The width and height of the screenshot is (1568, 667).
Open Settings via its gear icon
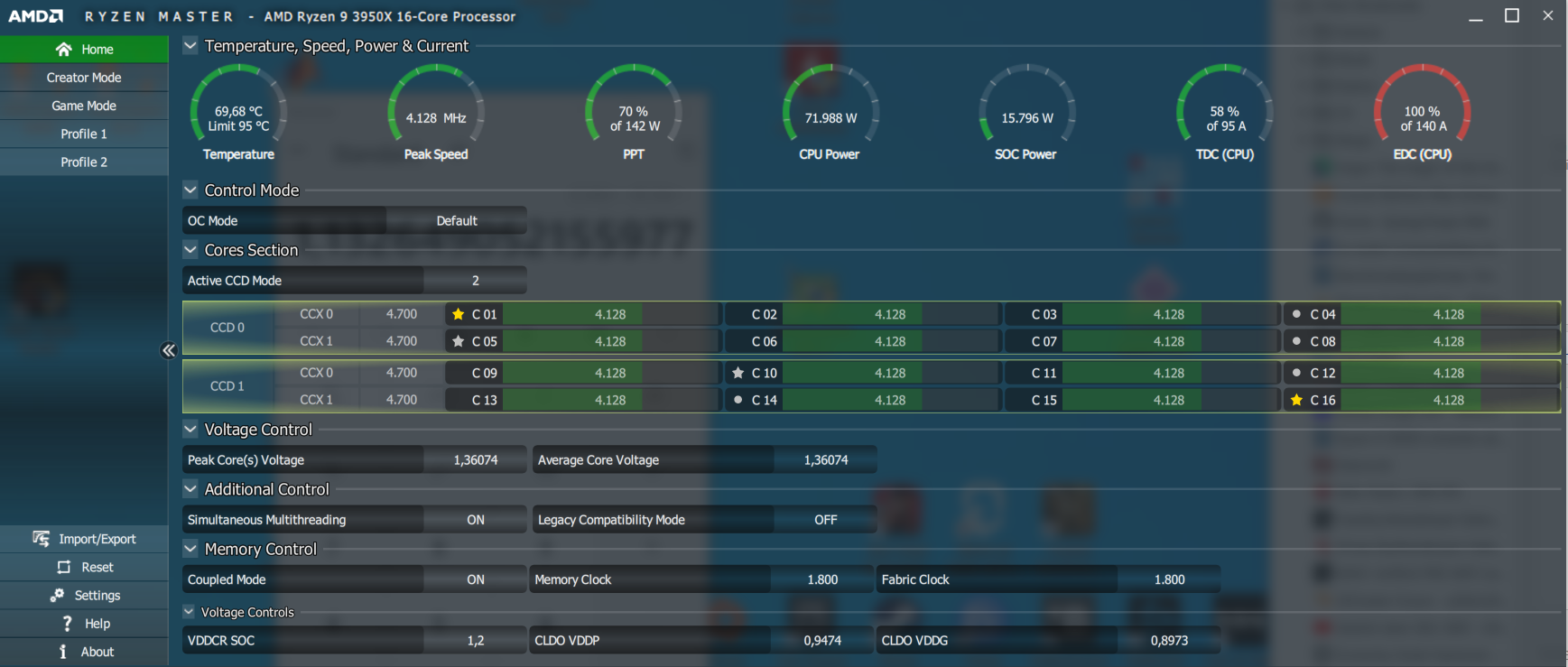(x=57, y=595)
